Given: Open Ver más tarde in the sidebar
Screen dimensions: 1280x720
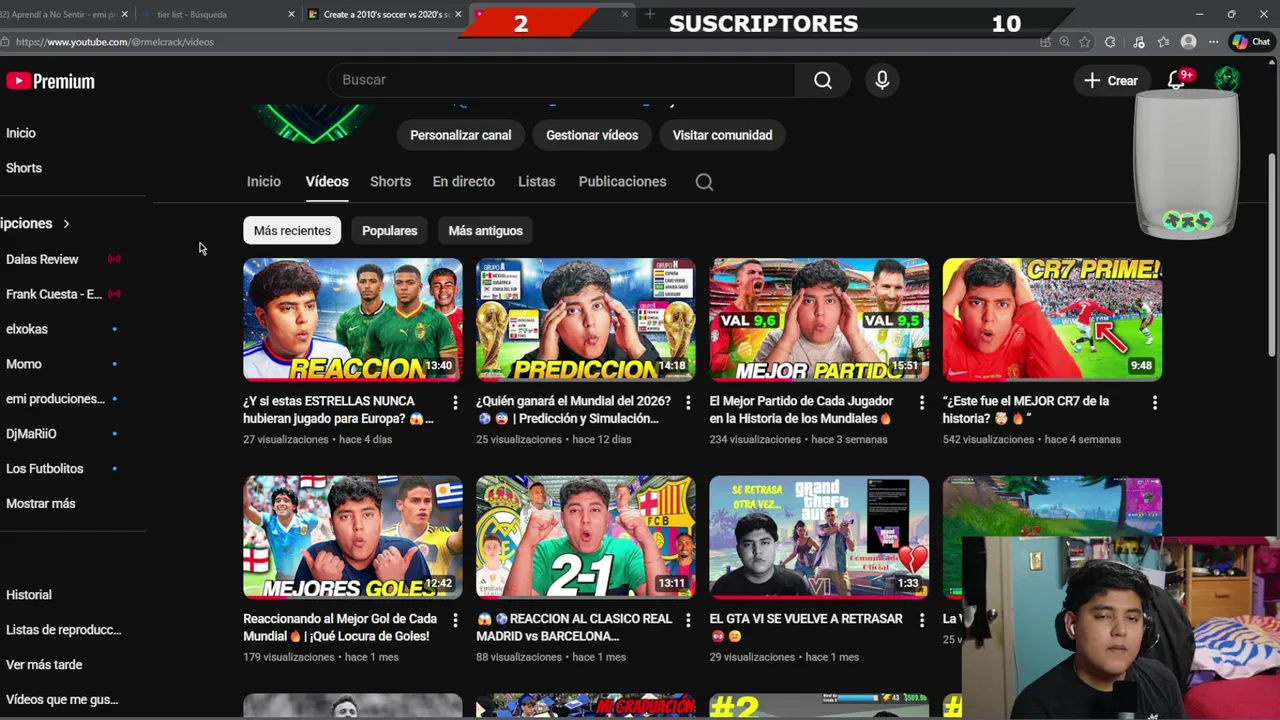Looking at the screenshot, I should pos(44,665).
